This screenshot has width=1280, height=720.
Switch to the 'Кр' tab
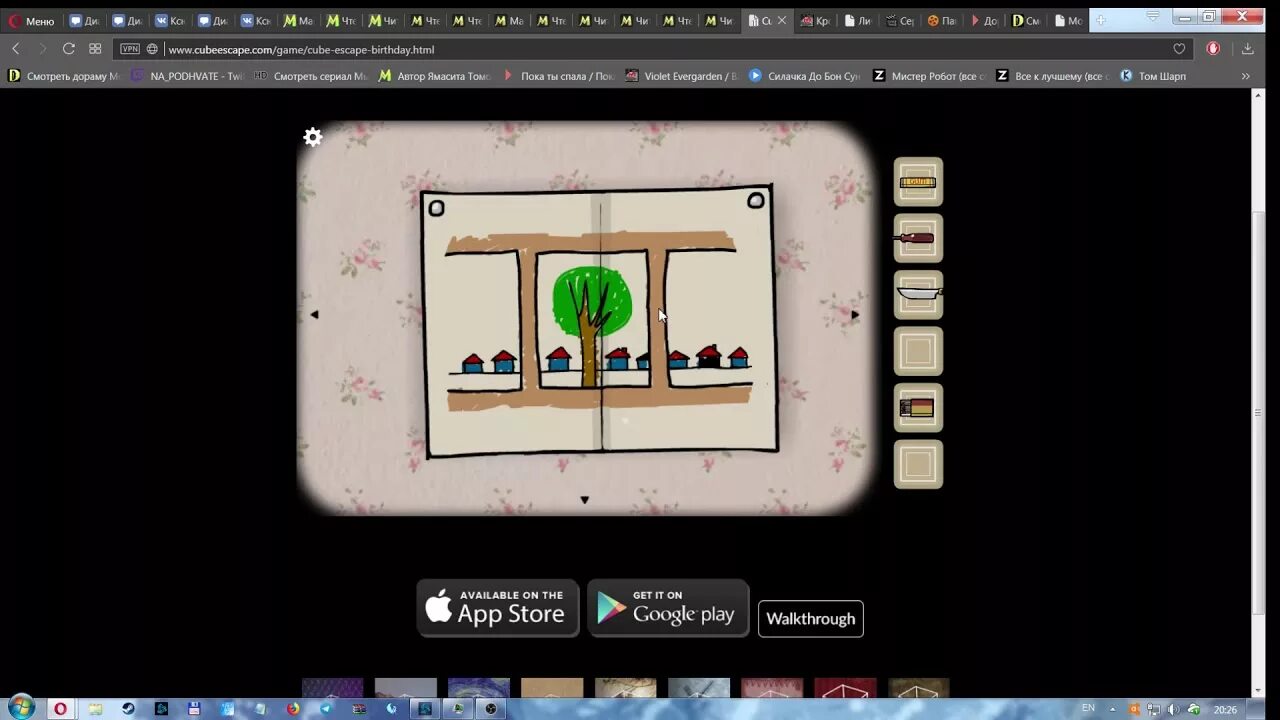click(815, 21)
